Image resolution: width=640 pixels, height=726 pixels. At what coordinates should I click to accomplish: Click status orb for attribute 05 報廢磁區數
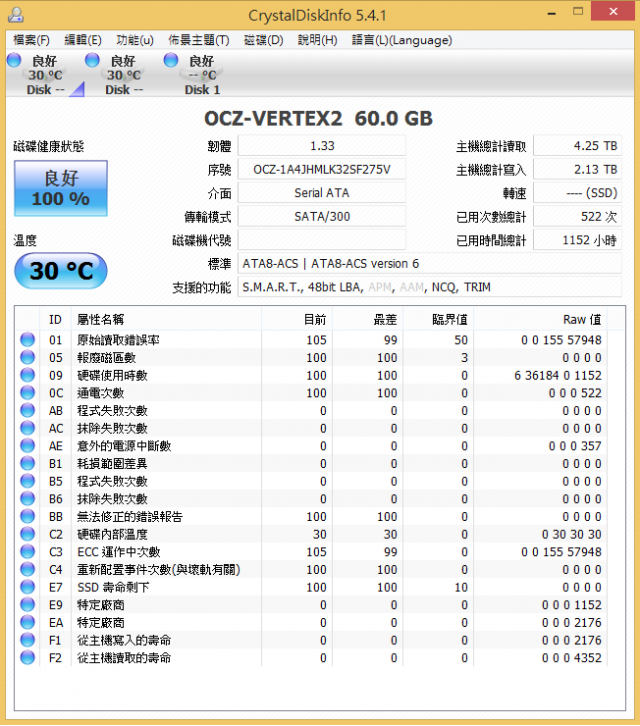coord(27,357)
